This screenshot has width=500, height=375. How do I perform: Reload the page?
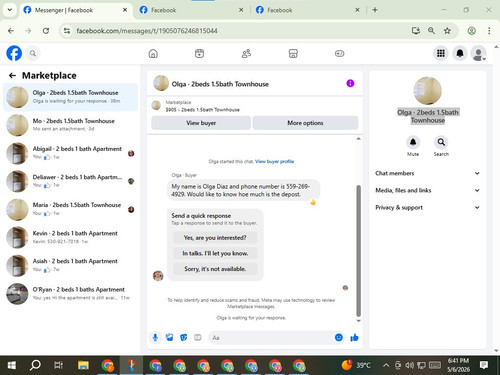(46, 31)
